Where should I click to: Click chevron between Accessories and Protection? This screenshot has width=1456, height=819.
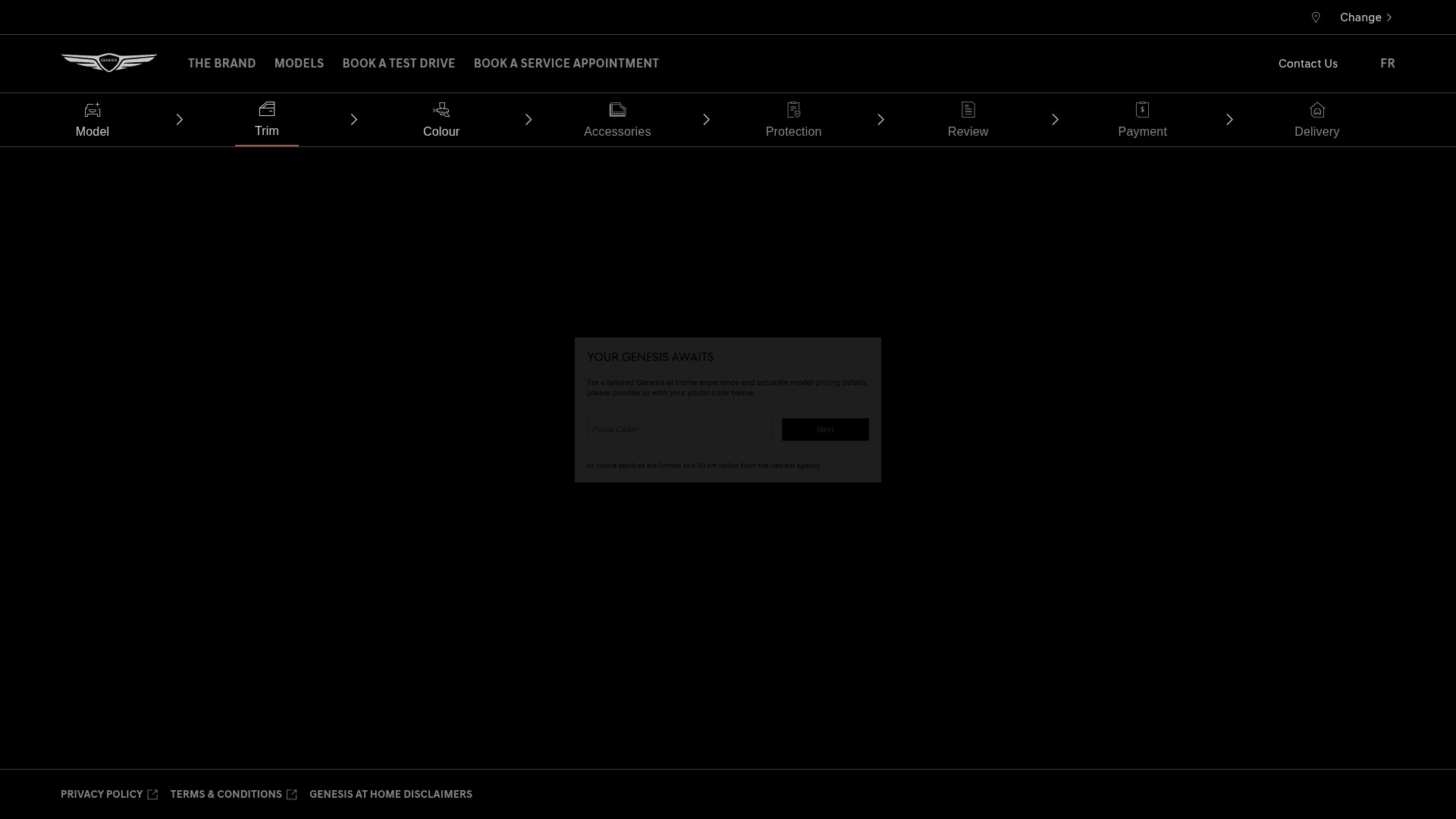point(706,120)
